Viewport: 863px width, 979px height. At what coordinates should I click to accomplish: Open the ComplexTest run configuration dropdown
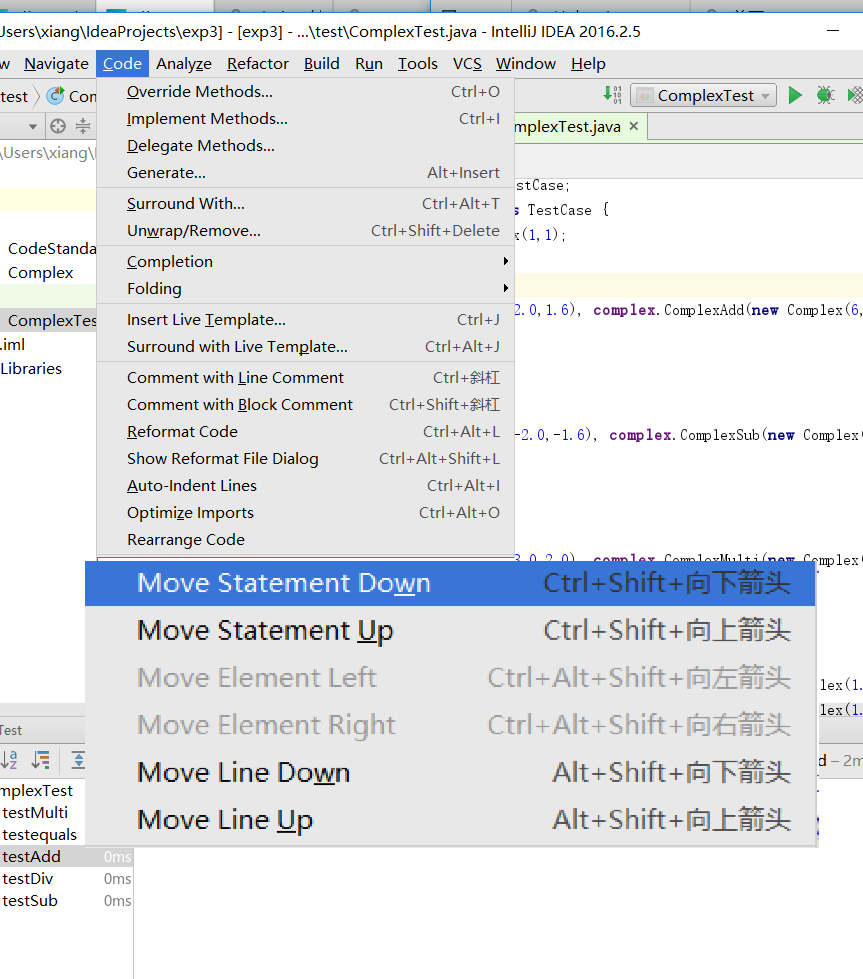point(703,95)
